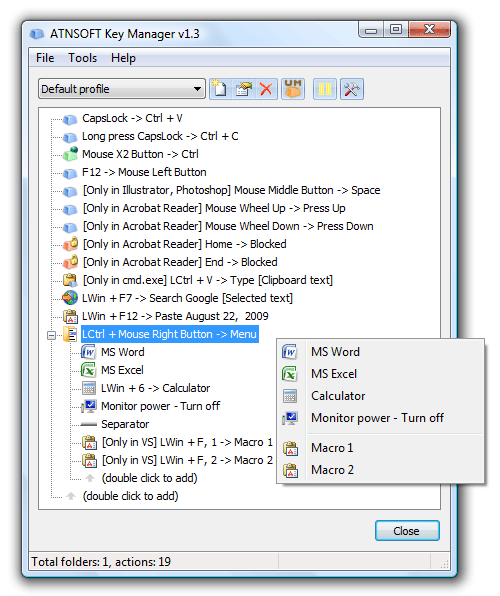Click the Word icon in popup menu
Screen dimensions: 500x596
[290, 352]
